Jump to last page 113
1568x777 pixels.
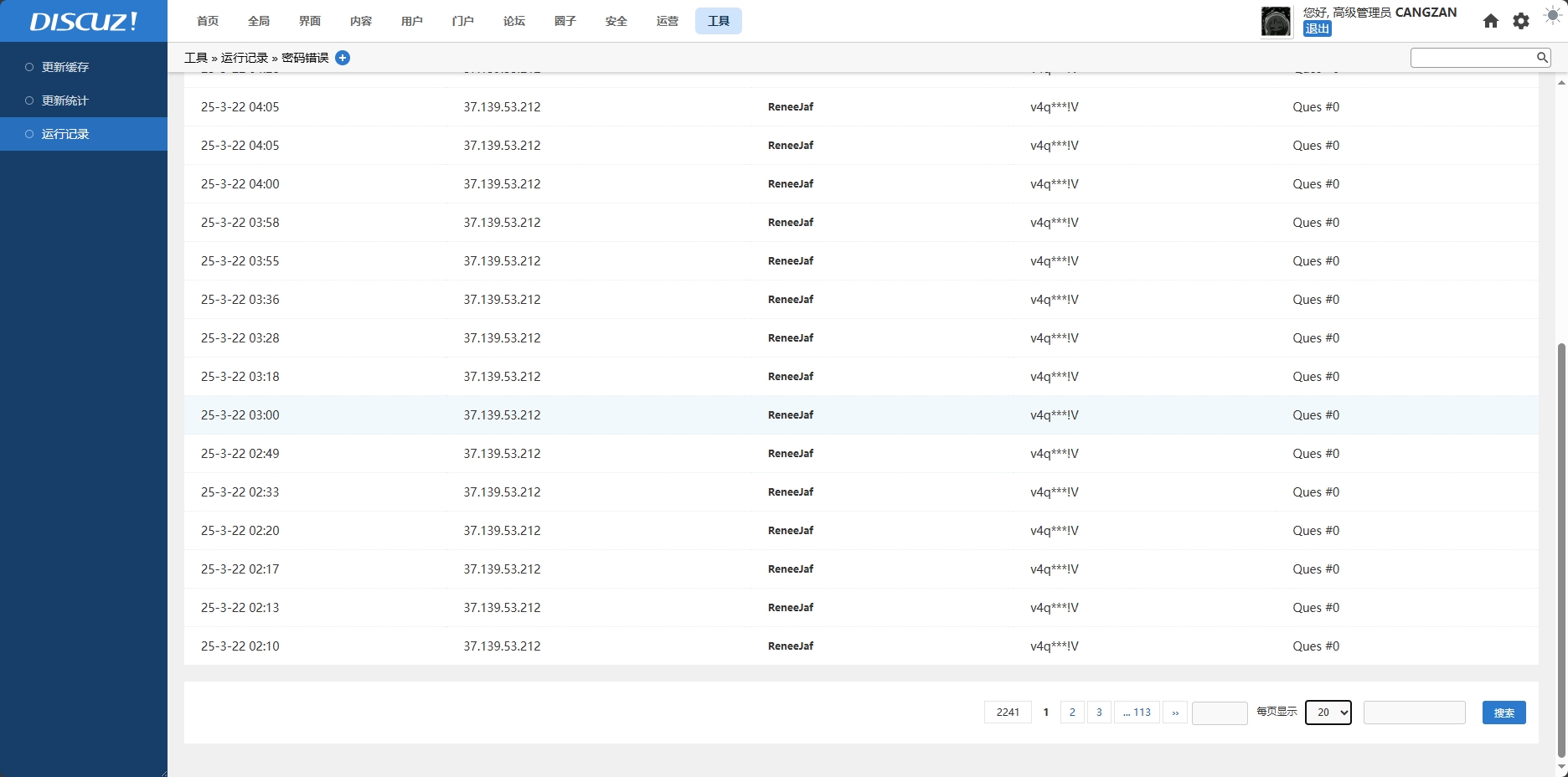[x=1137, y=713]
